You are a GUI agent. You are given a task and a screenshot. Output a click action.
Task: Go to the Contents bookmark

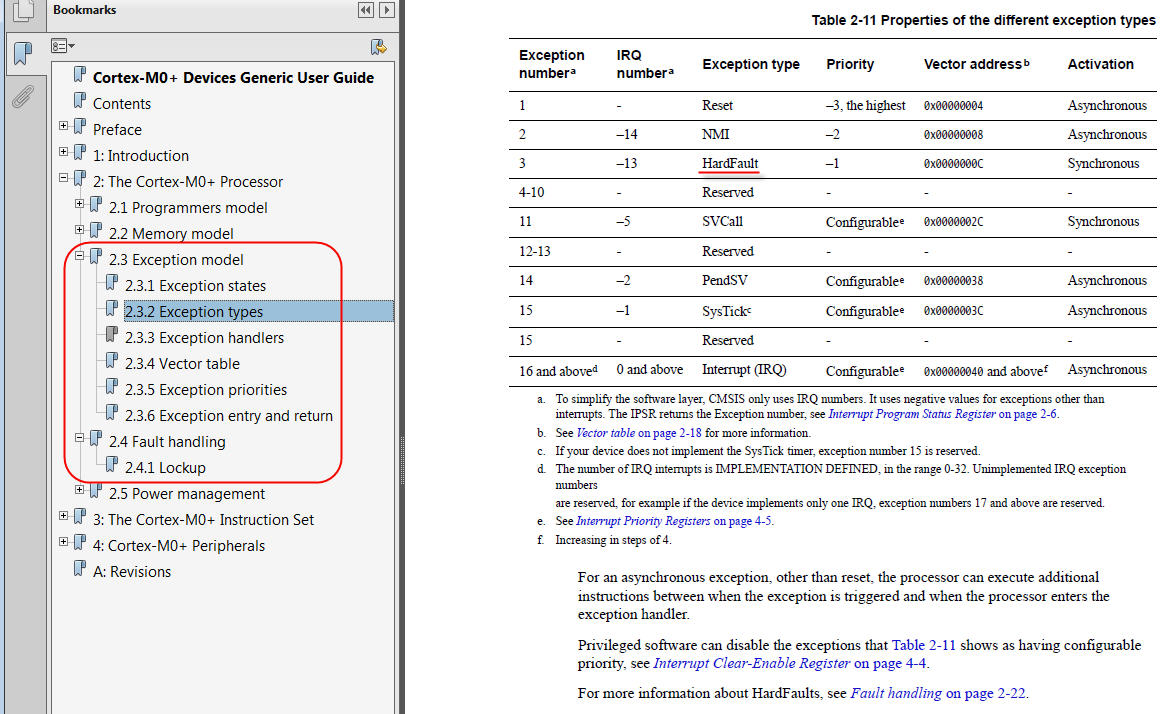pyautogui.click(x=122, y=104)
